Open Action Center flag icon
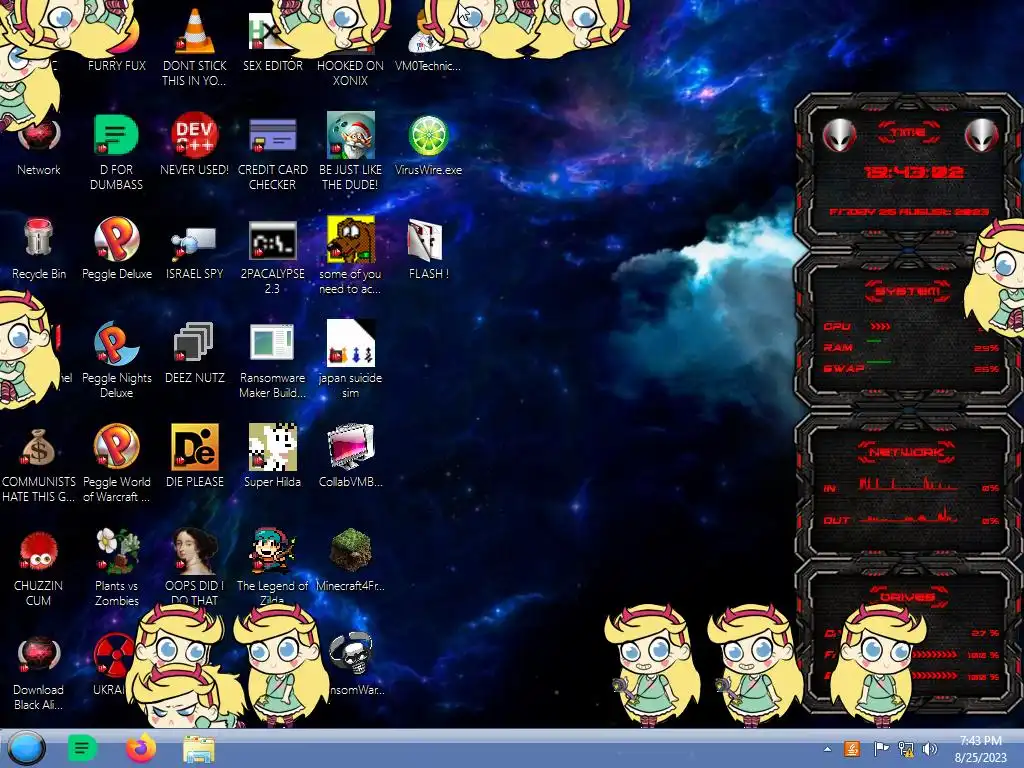1024x768 pixels. 881,749
